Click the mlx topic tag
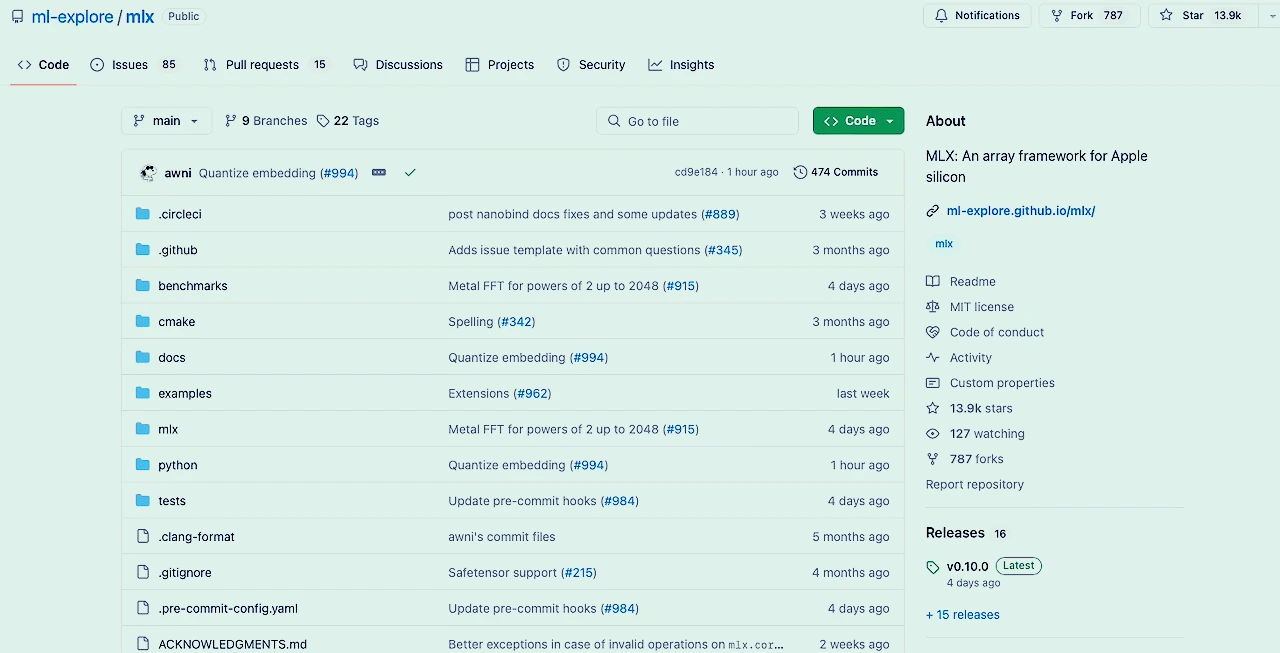Viewport: 1280px width, 653px height. [944, 244]
